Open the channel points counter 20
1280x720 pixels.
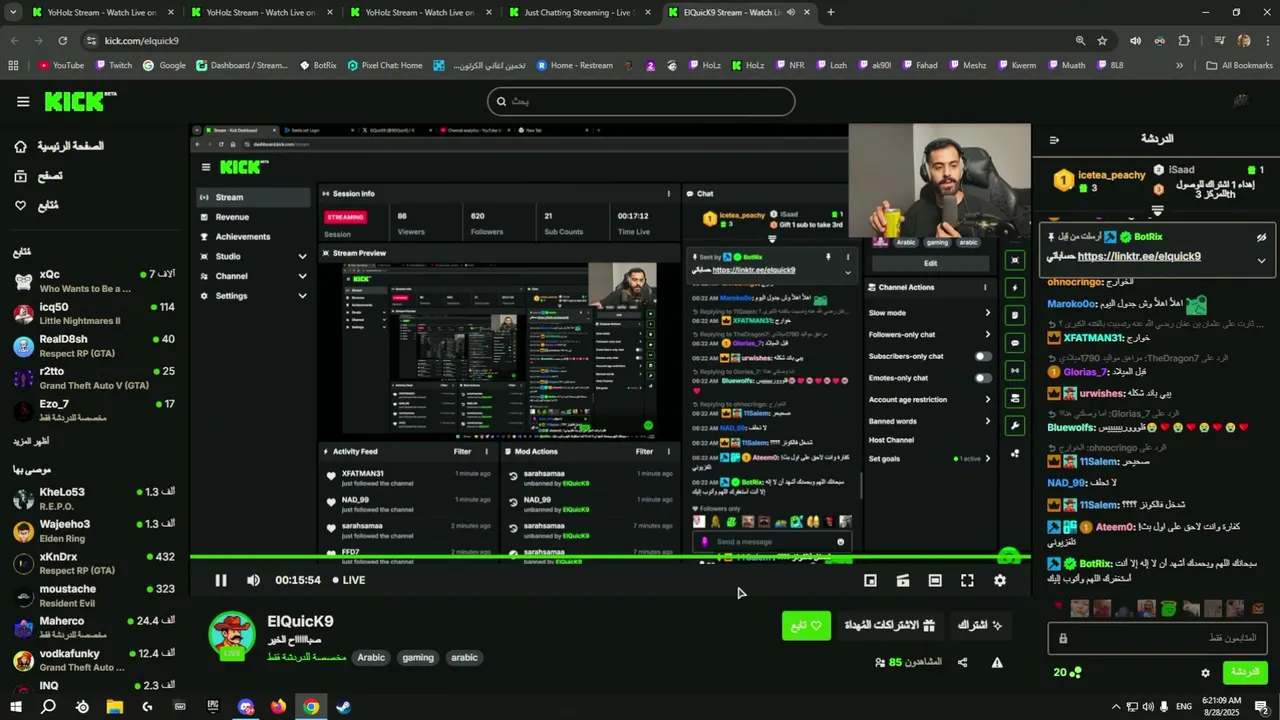[x=1067, y=673]
